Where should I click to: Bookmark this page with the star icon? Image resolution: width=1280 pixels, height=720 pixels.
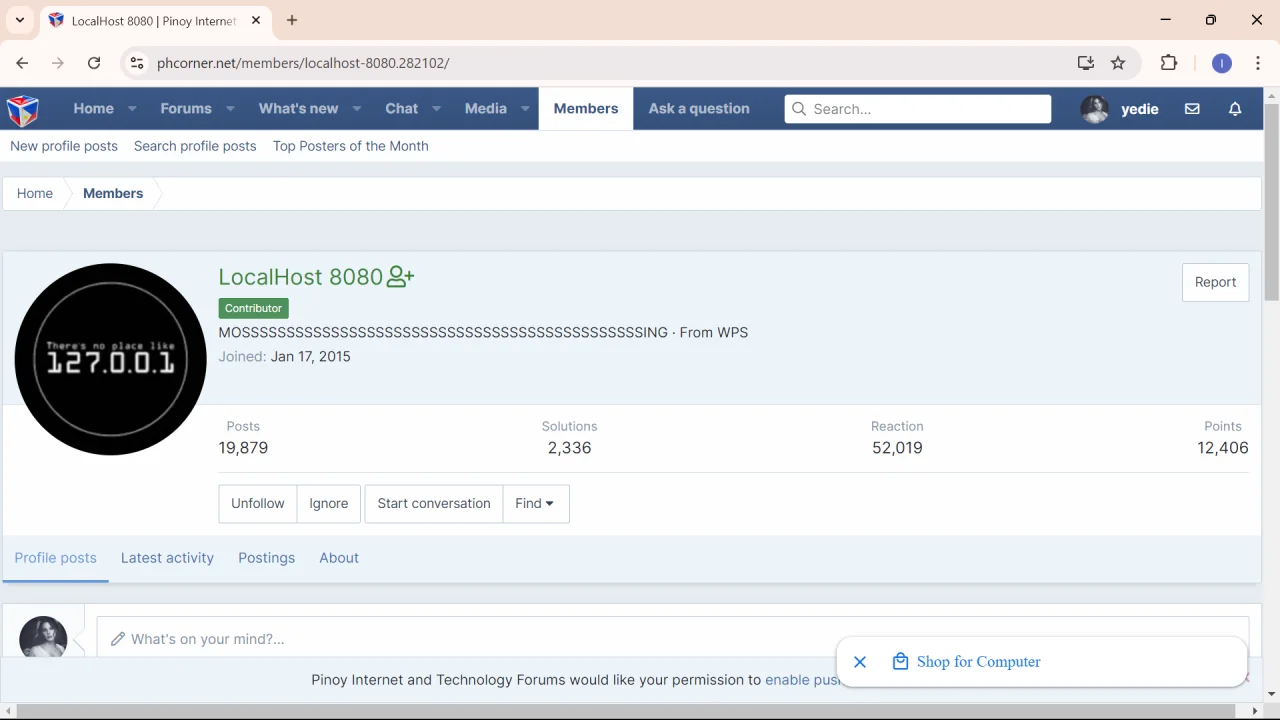(1118, 63)
